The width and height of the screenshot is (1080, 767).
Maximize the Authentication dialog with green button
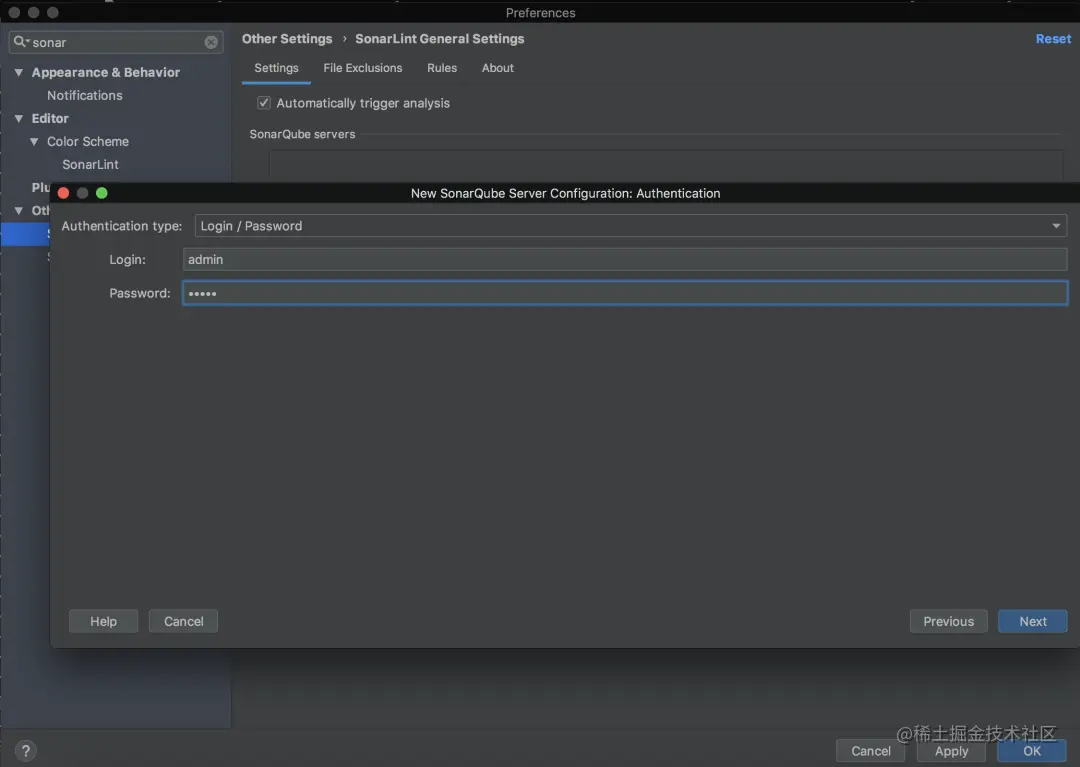pyautogui.click(x=102, y=193)
